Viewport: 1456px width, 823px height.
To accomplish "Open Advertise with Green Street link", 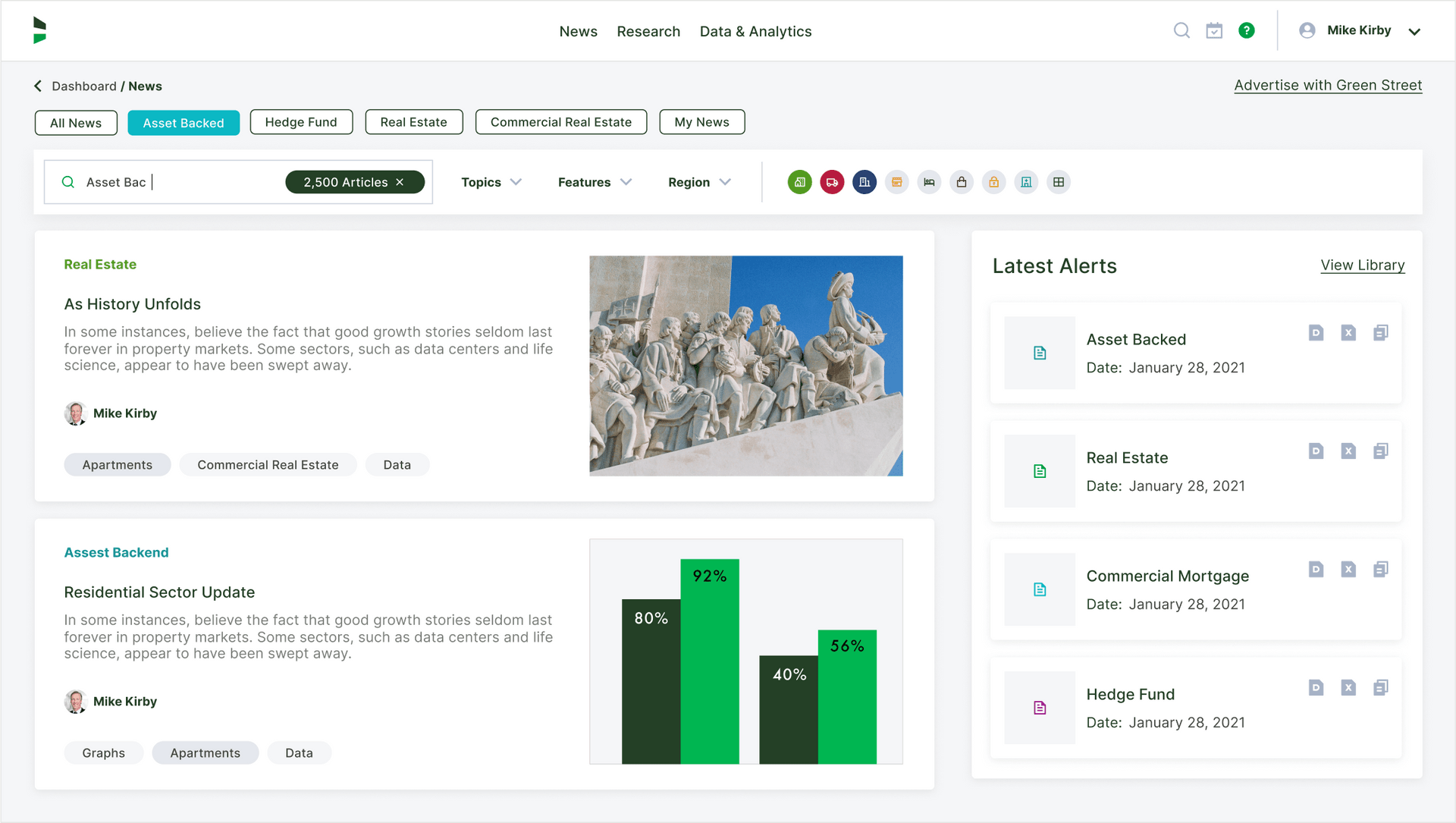I will (x=1328, y=85).
